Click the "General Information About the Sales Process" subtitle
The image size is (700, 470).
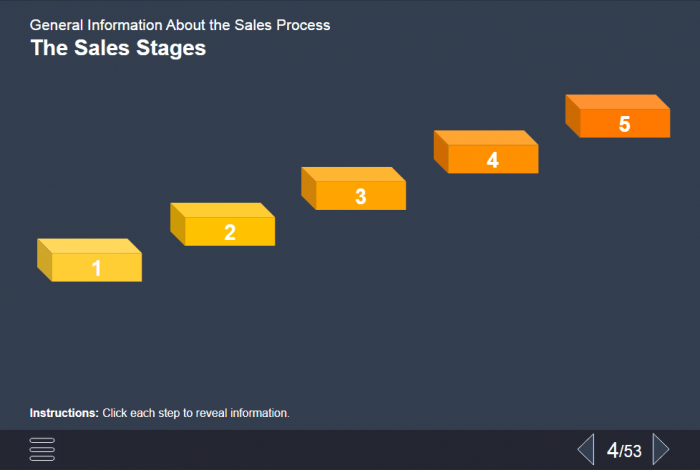coord(180,24)
